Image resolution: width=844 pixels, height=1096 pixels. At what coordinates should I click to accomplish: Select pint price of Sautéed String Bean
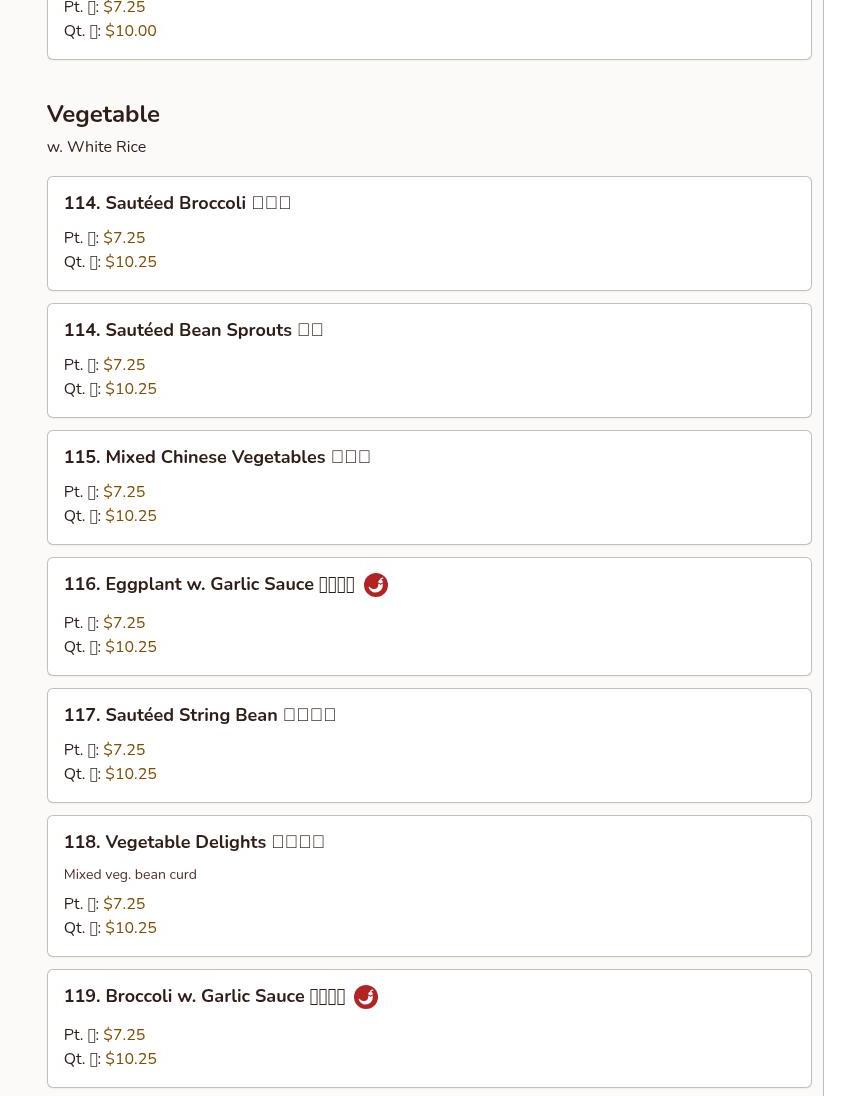(124, 750)
